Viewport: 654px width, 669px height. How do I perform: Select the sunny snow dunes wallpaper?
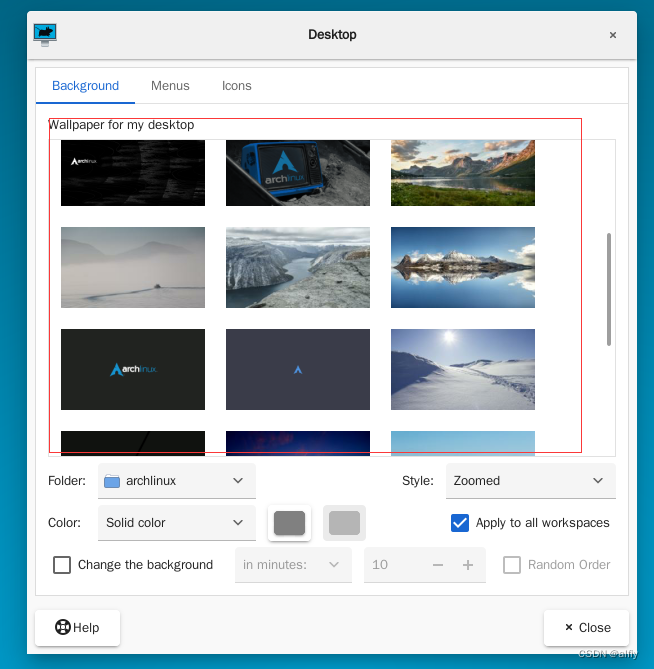(463, 369)
